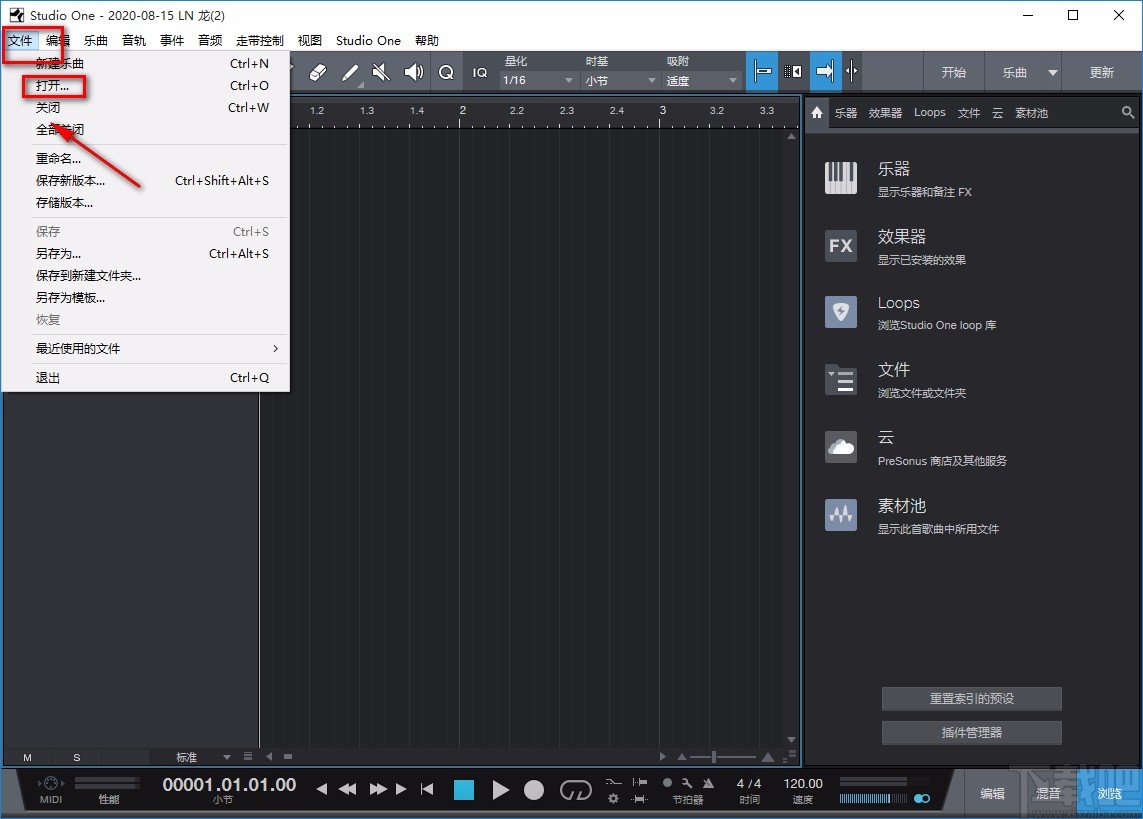Choose 打开... from the file menu

146,85
